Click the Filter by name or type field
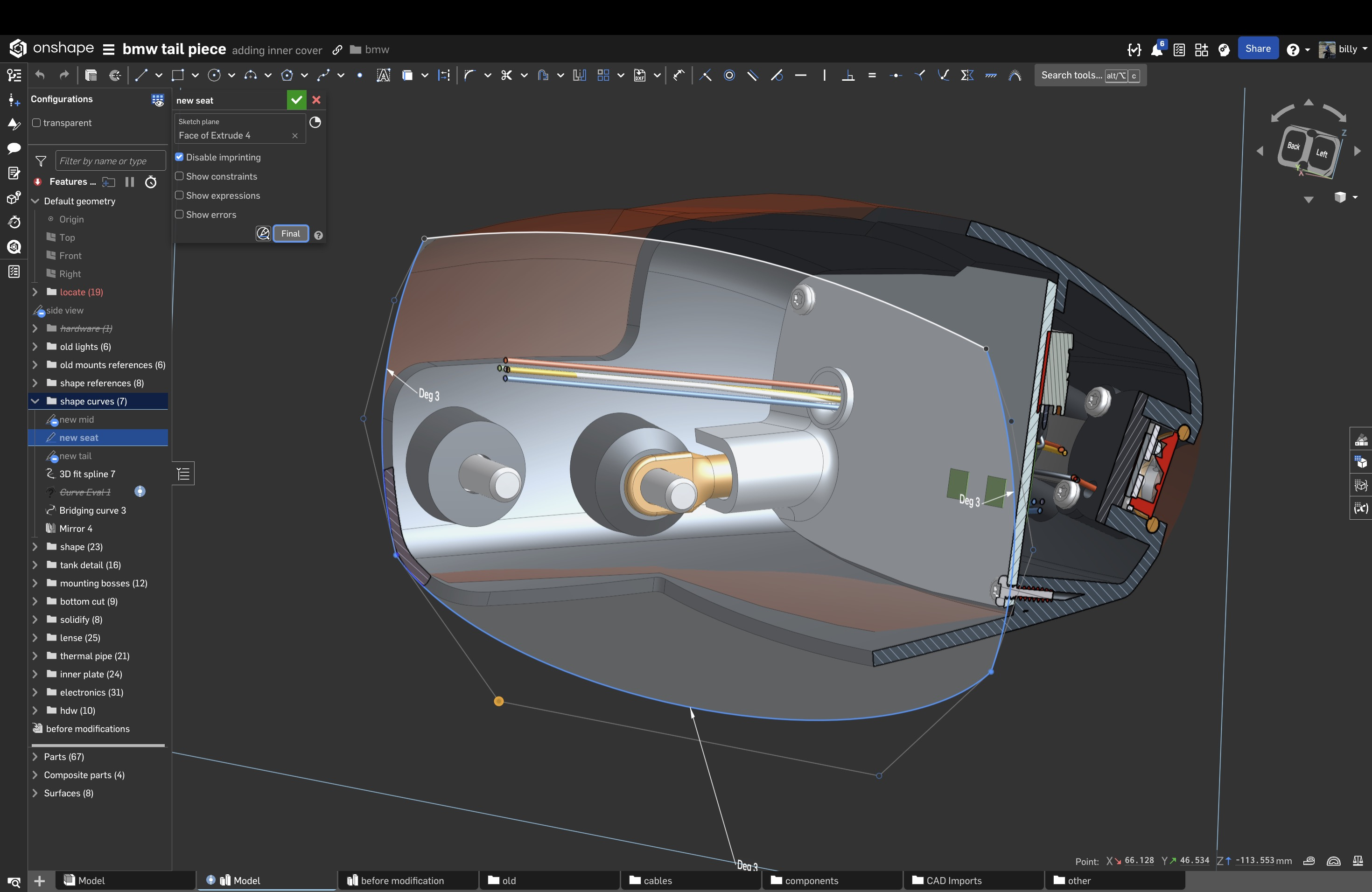The height and width of the screenshot is (892, 1372). (110, 161)
